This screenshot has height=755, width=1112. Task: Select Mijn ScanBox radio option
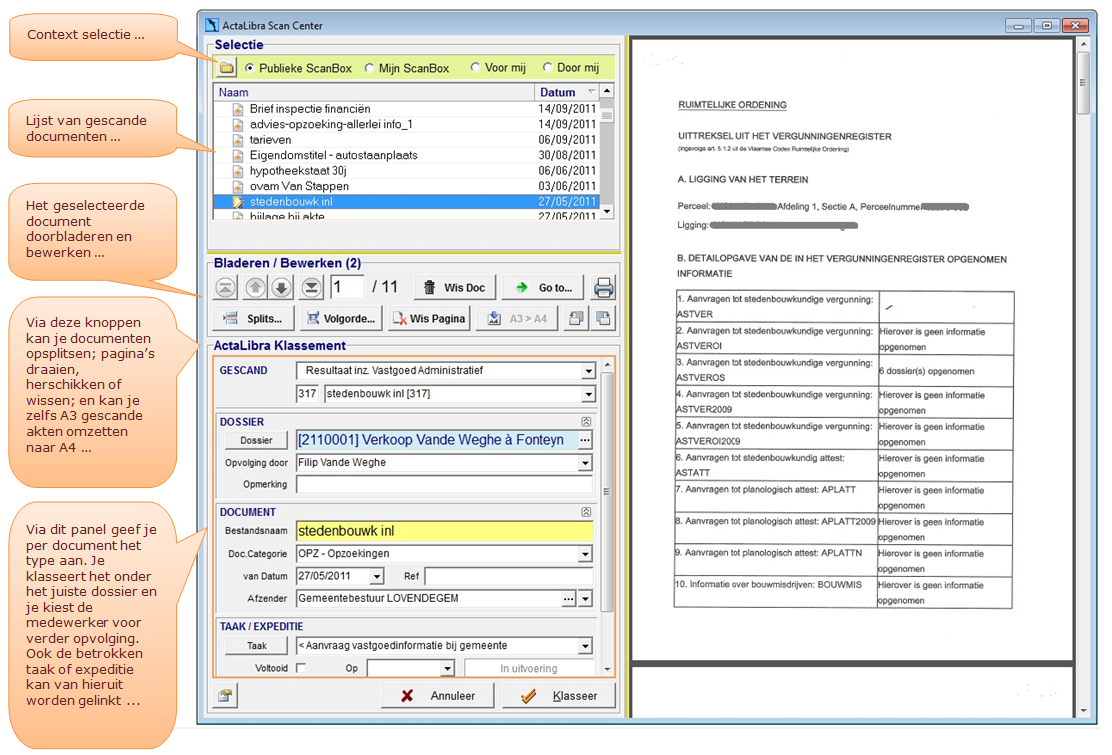coord(369,68)
